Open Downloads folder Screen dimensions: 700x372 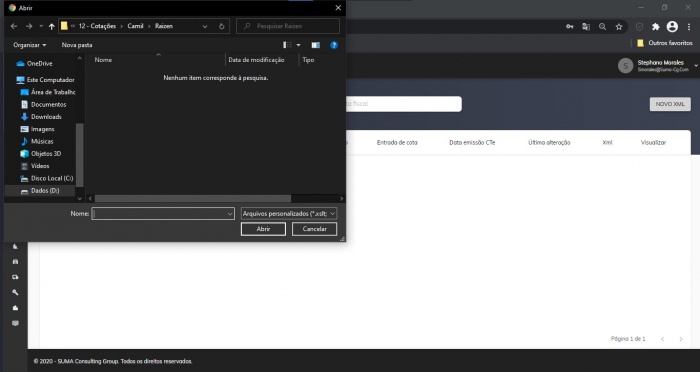(x=41, y=117)
